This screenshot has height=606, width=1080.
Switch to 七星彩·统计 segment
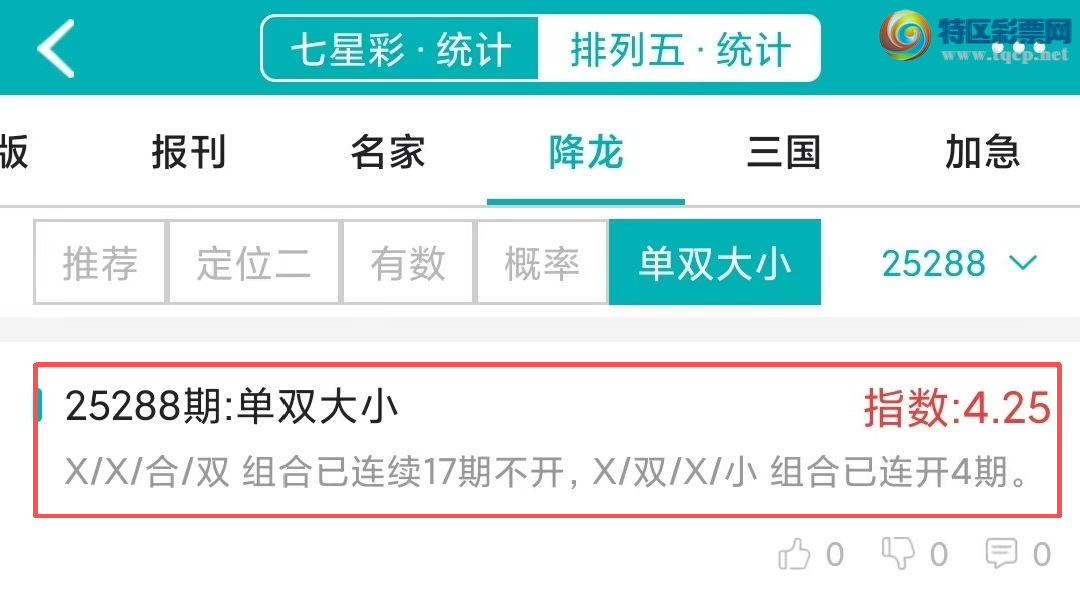(400, 49)
